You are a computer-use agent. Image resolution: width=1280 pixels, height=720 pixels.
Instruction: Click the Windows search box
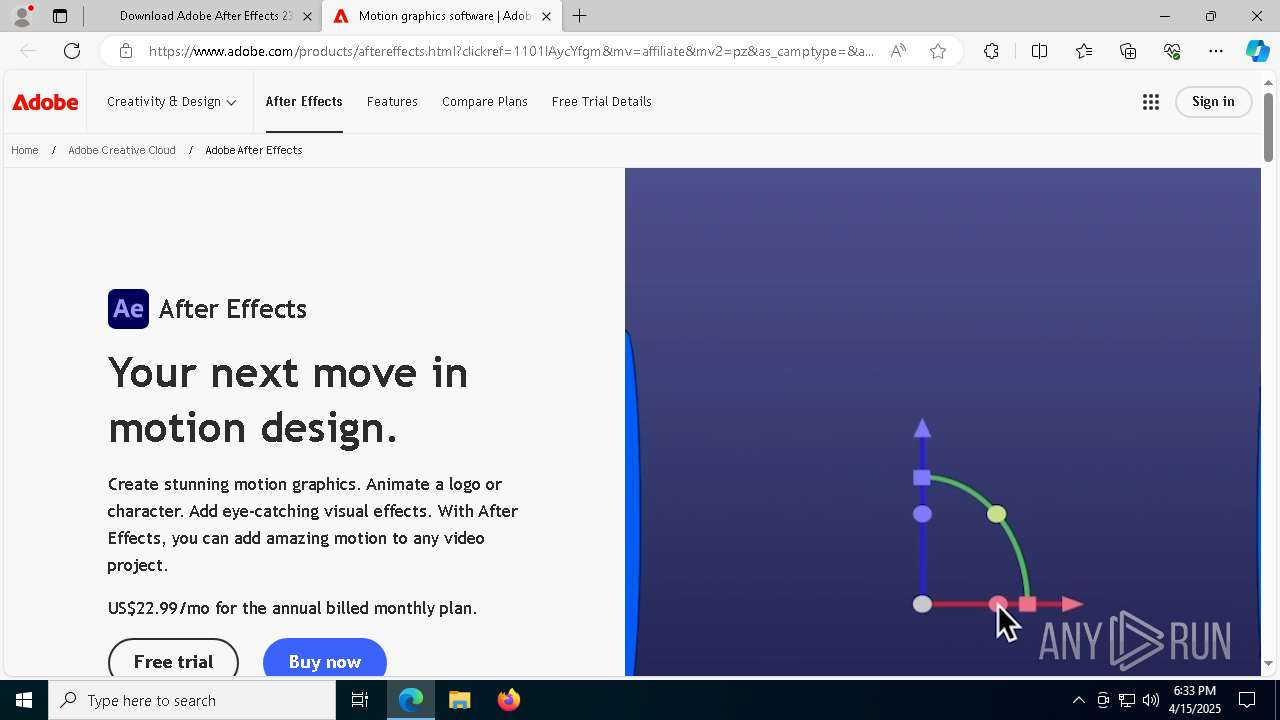click(192, 700)
